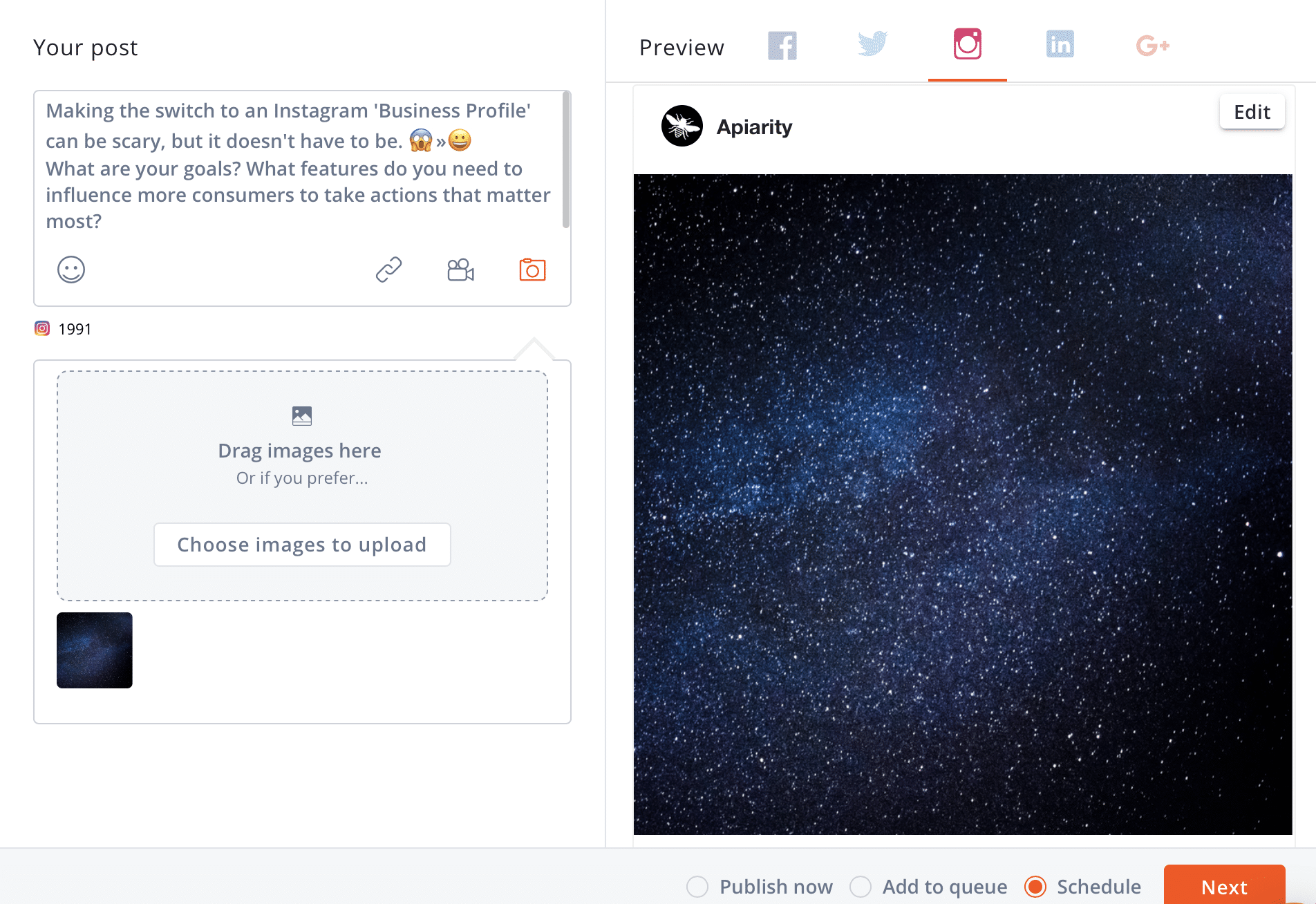Click the Next button
Viewport: 1316px width, 904px height.
[x=1224, y=885]
